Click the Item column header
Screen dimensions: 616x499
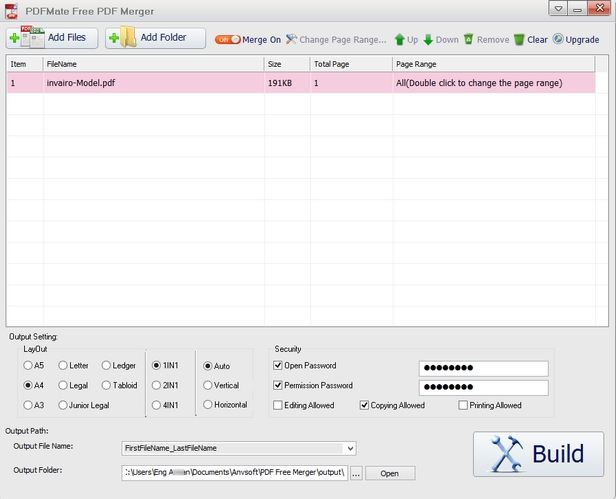(24, 64)
